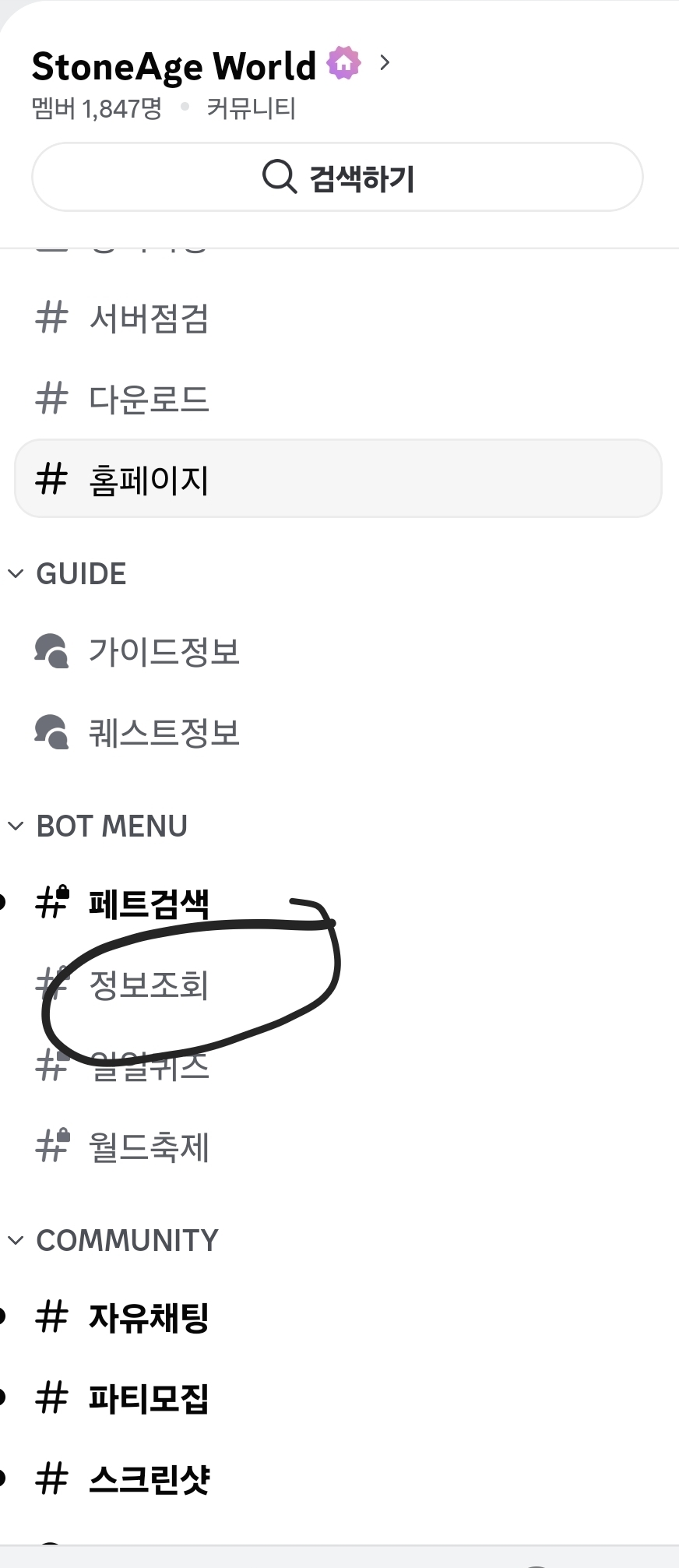Screen dimensions: 679x1568
Task: Collapse the COMMUNITY category
Action: click(x=16, y=1240)
